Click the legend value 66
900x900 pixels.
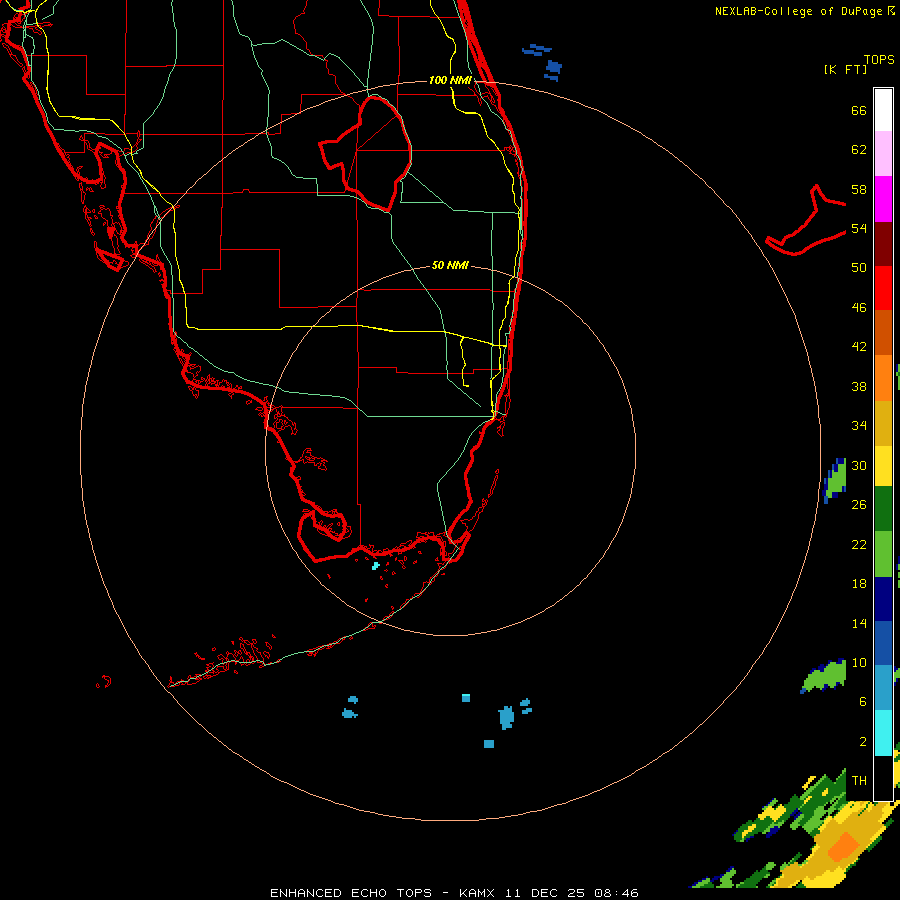pyautogui.click(x=859, y=110)
